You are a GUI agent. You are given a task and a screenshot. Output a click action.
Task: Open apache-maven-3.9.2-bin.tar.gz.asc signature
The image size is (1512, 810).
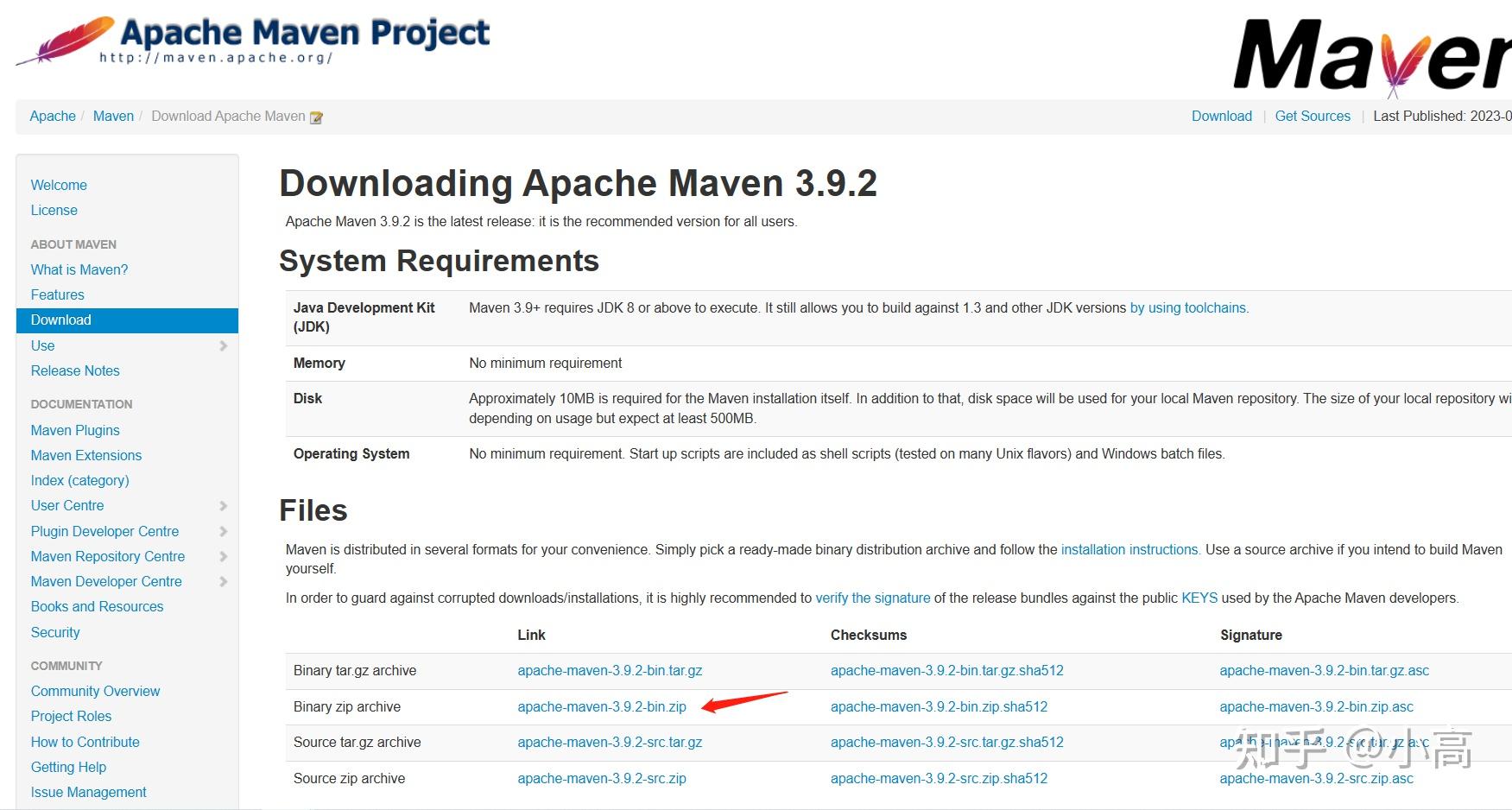[x=1325, y=670]
